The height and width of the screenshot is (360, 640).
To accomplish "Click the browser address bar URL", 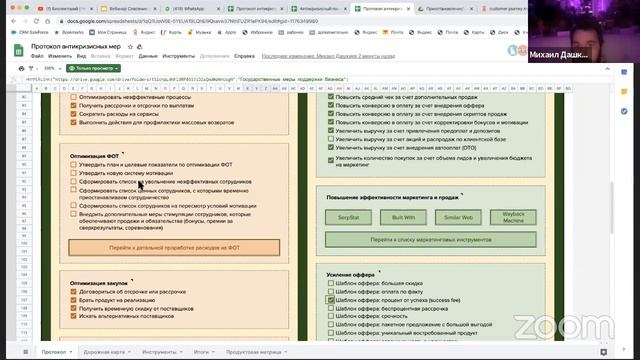I will (192, 21).
